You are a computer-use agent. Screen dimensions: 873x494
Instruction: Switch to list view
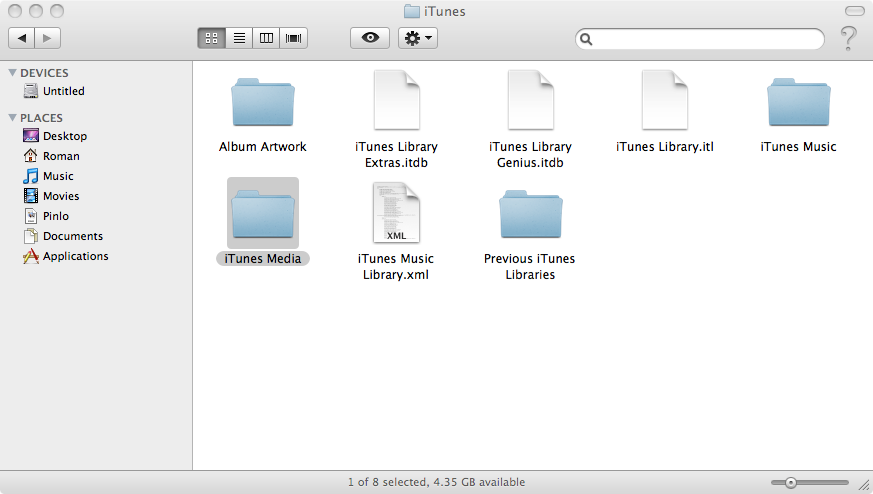tap(239, 38)
